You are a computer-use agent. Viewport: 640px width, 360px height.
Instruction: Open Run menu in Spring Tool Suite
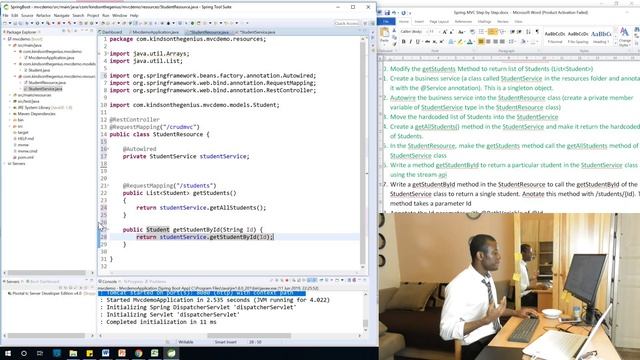[106, 16]
